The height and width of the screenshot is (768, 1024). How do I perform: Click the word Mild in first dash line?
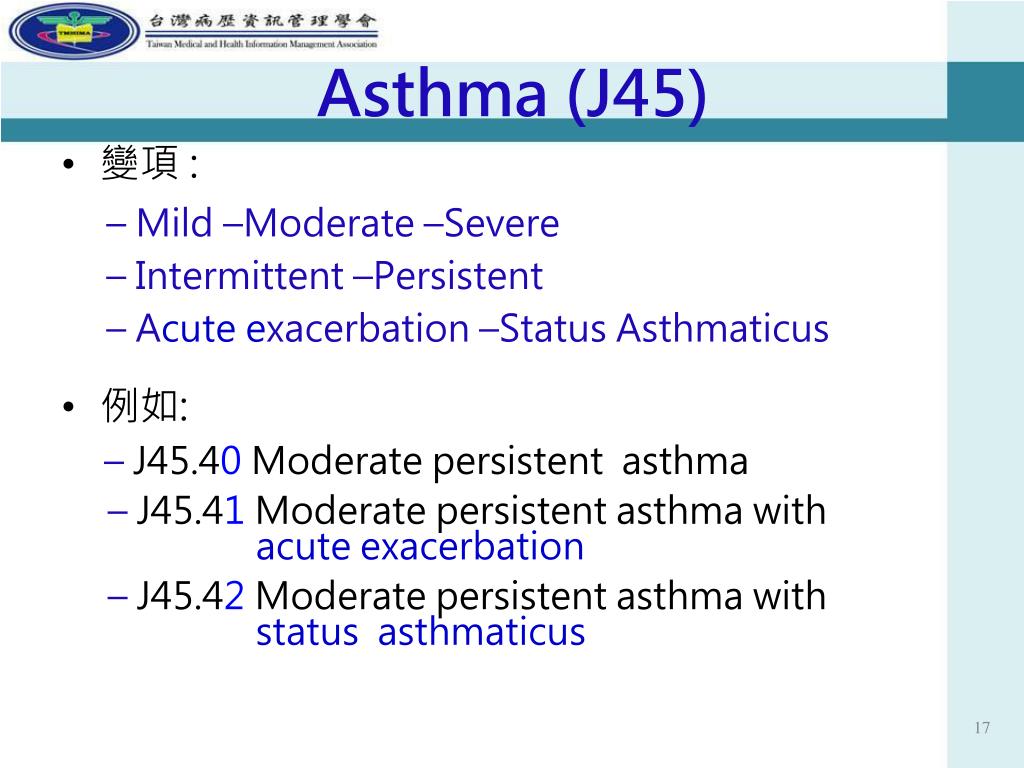(x=174, y=223)
